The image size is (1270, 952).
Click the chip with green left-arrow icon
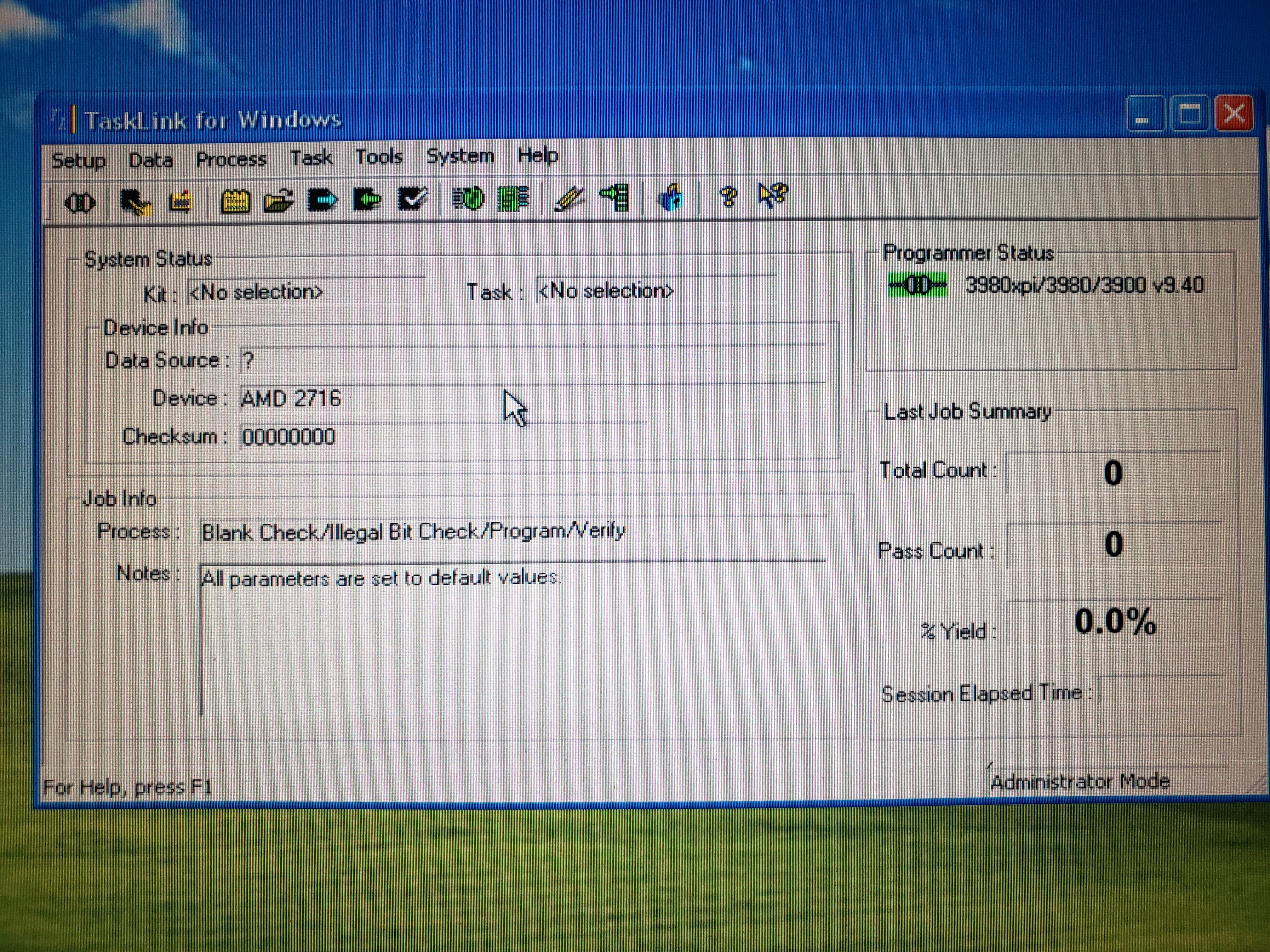(x=367, y=200)
